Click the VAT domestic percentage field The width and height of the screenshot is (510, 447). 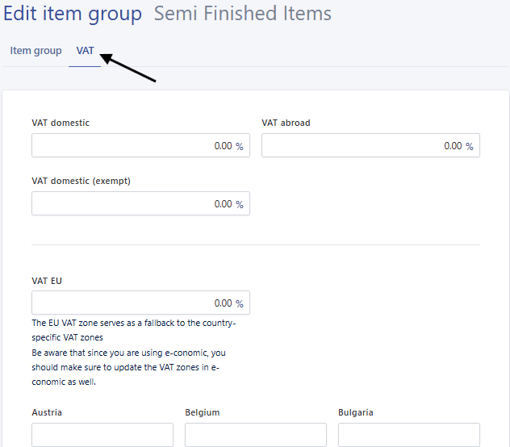tap(140, 145)
